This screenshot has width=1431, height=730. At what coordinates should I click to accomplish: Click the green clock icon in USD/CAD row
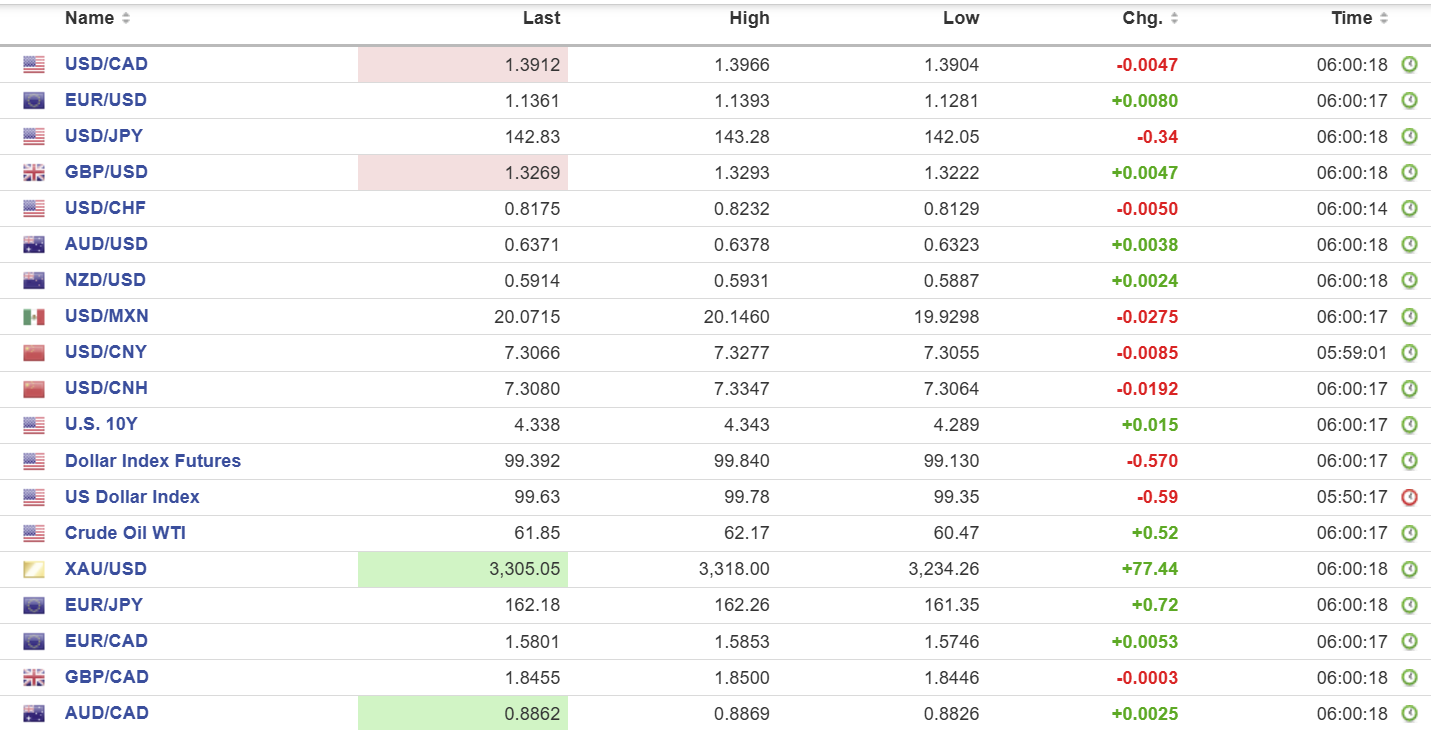tap(1409, 65)
